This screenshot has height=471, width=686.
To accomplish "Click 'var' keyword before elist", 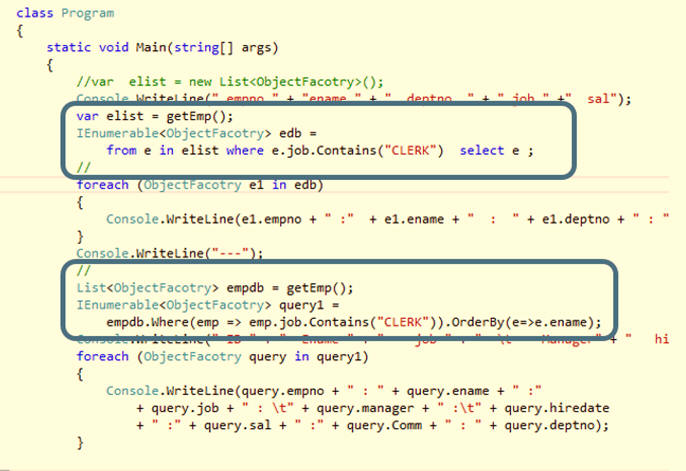I will pyautogui.click(x=88, y=116).
